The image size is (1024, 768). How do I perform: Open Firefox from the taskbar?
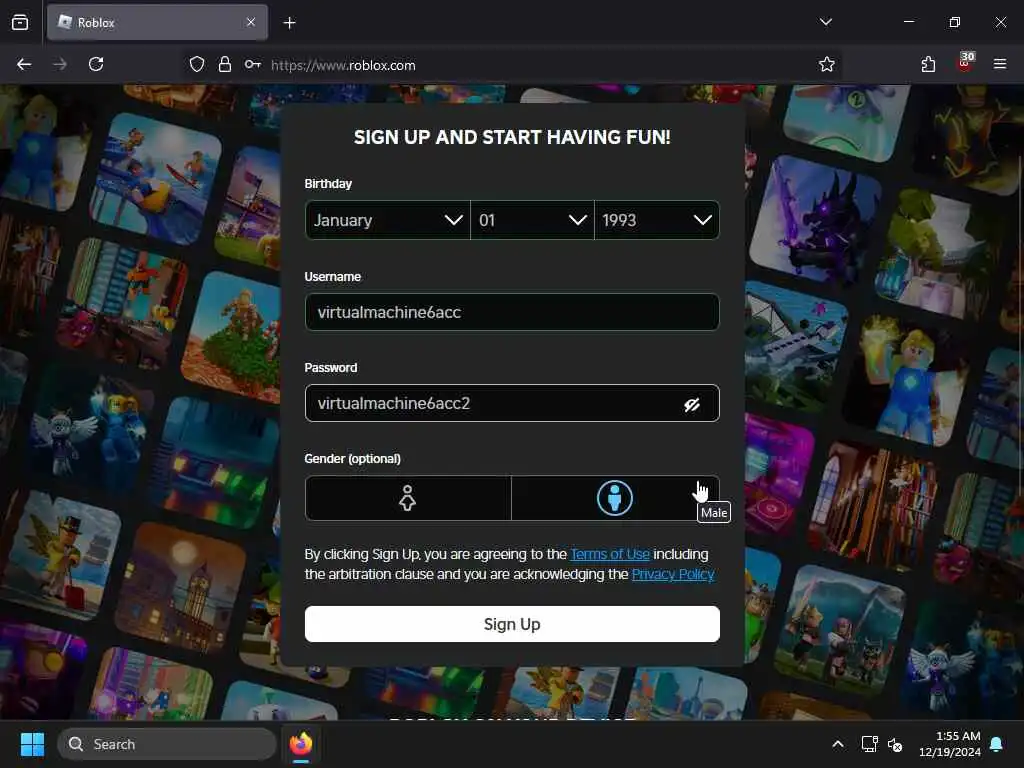301,744
